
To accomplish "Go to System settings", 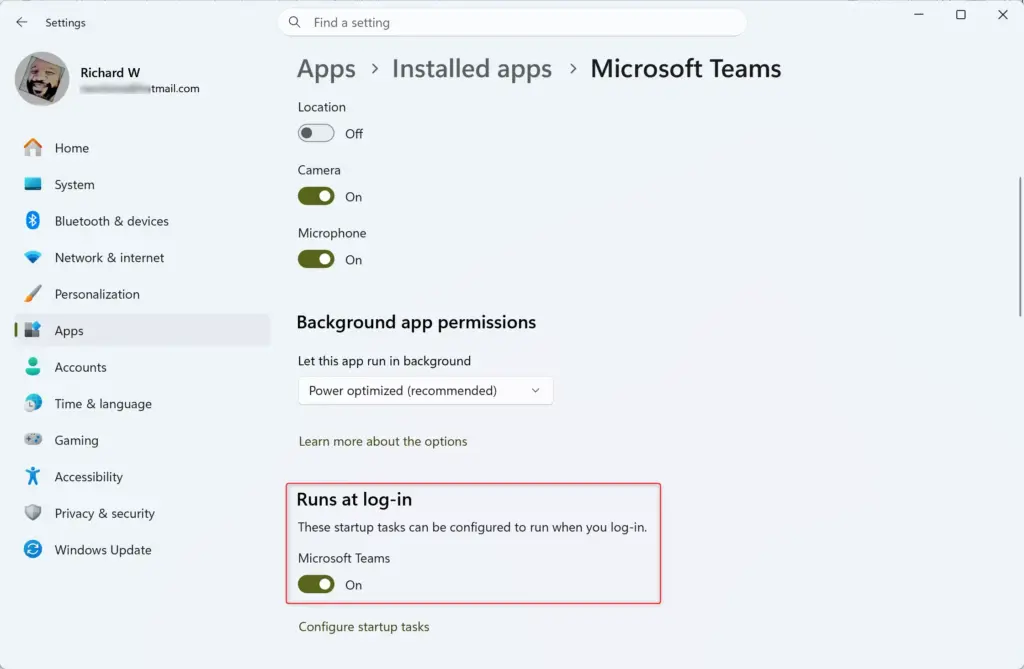I will [x=142, y=184].
